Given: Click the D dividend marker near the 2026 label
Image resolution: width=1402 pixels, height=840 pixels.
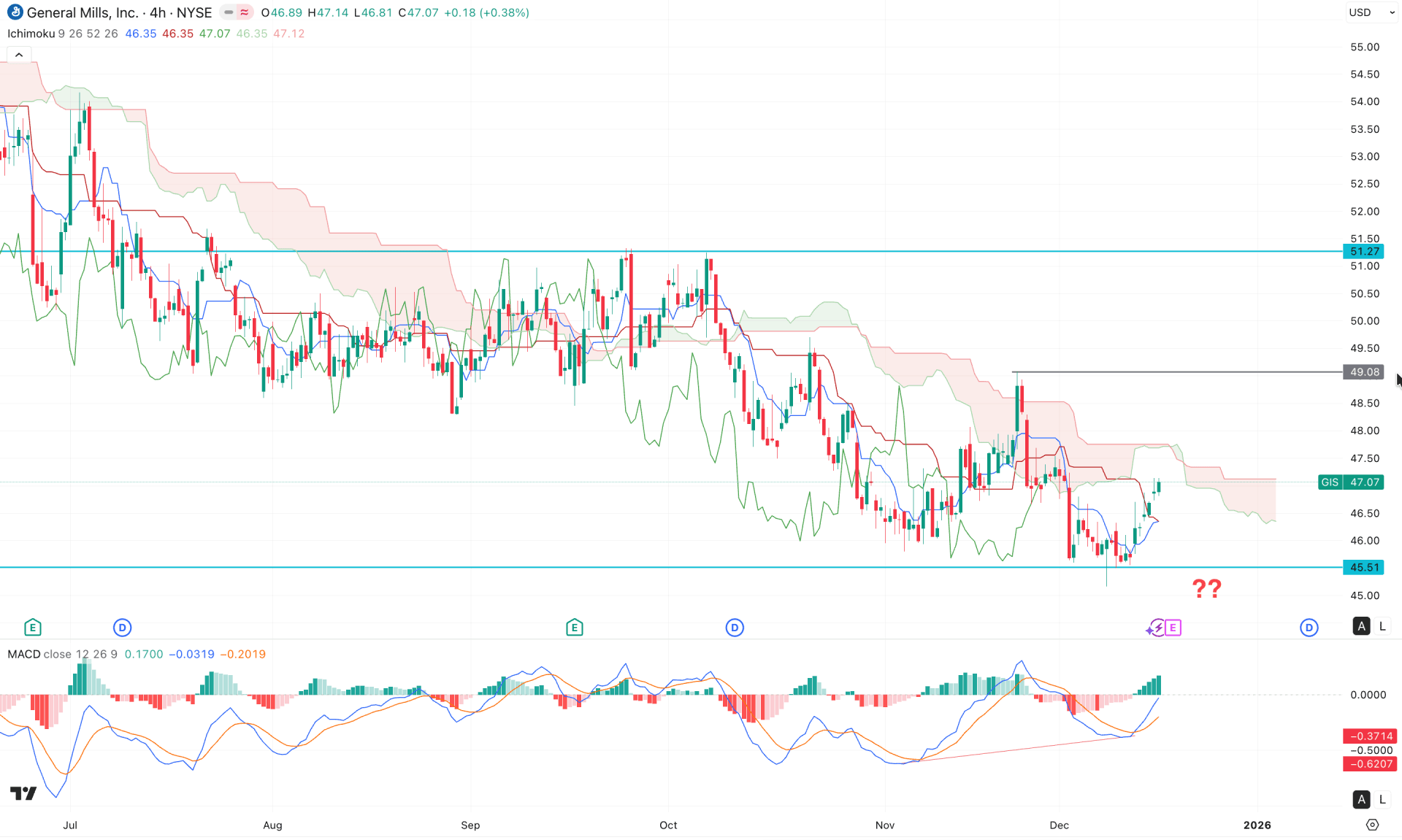Looking at the screenshot, I should click(1309, 627).
